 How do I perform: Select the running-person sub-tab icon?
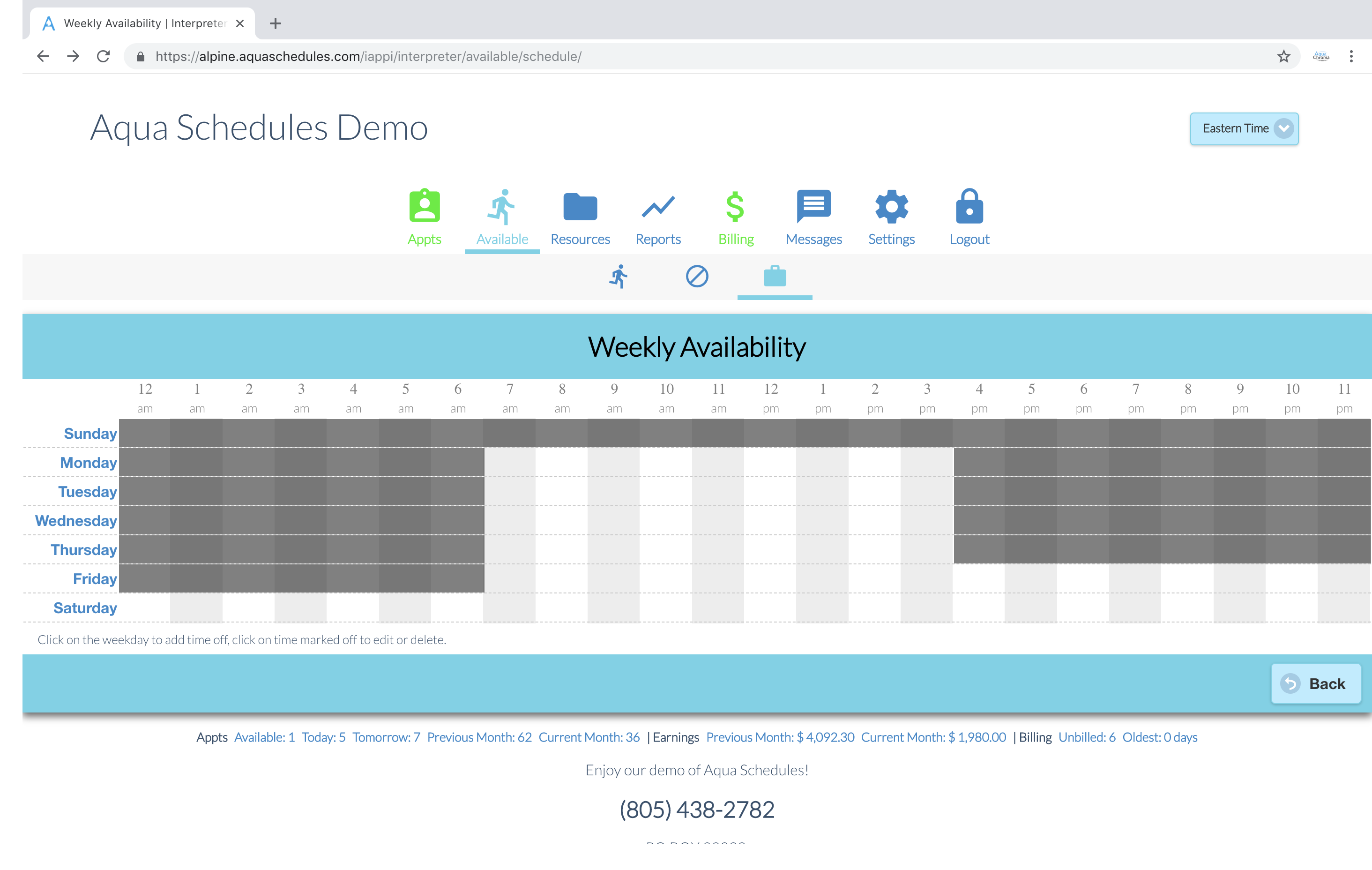tap(619, 277)
